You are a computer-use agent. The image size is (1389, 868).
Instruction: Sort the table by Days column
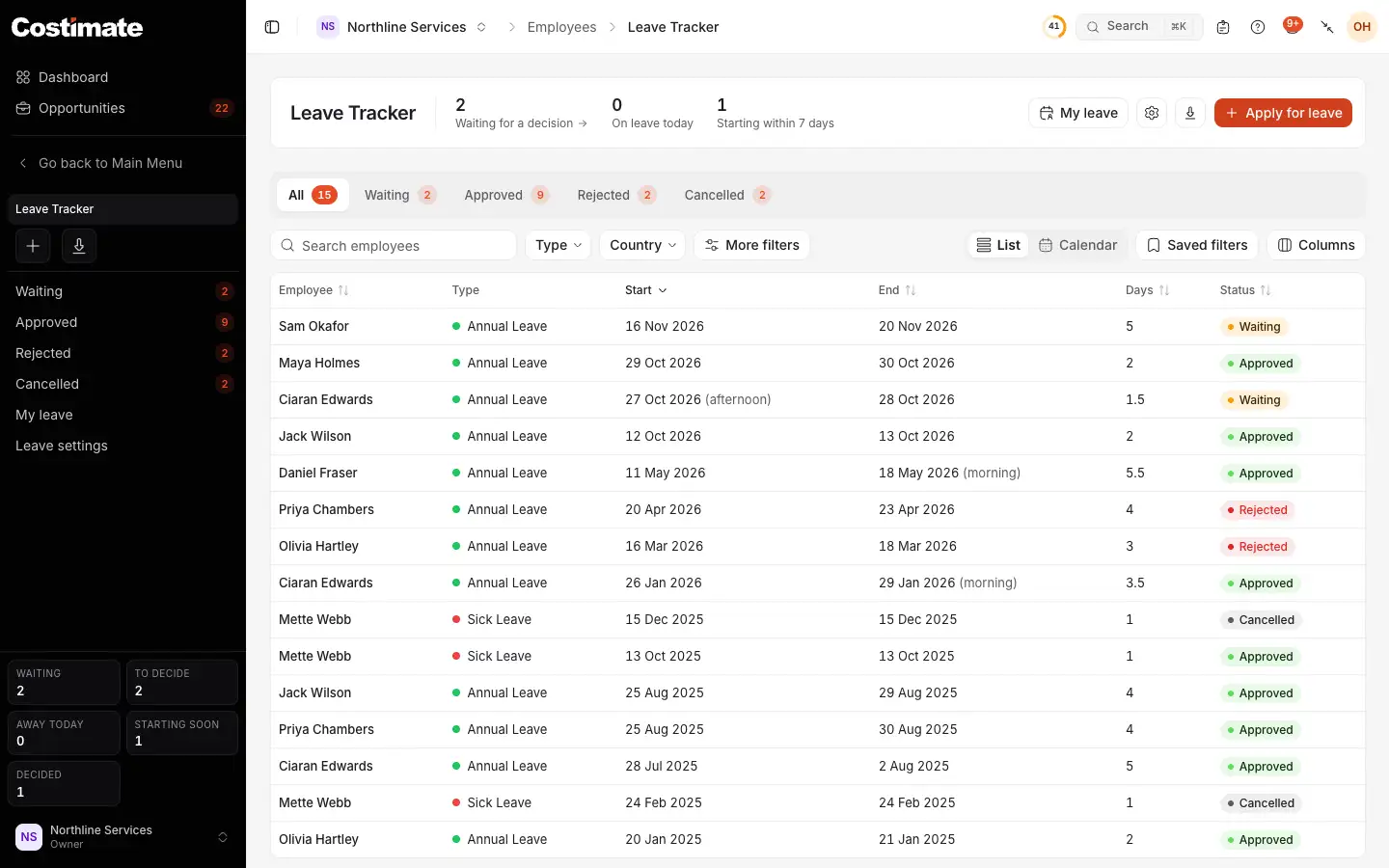point(1148,290)
